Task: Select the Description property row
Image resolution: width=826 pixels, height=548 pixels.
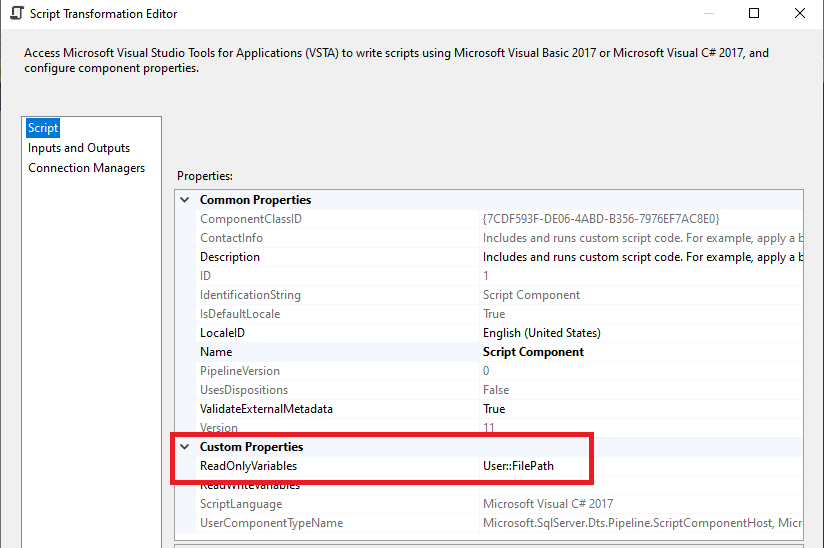Action: (230, 257)
